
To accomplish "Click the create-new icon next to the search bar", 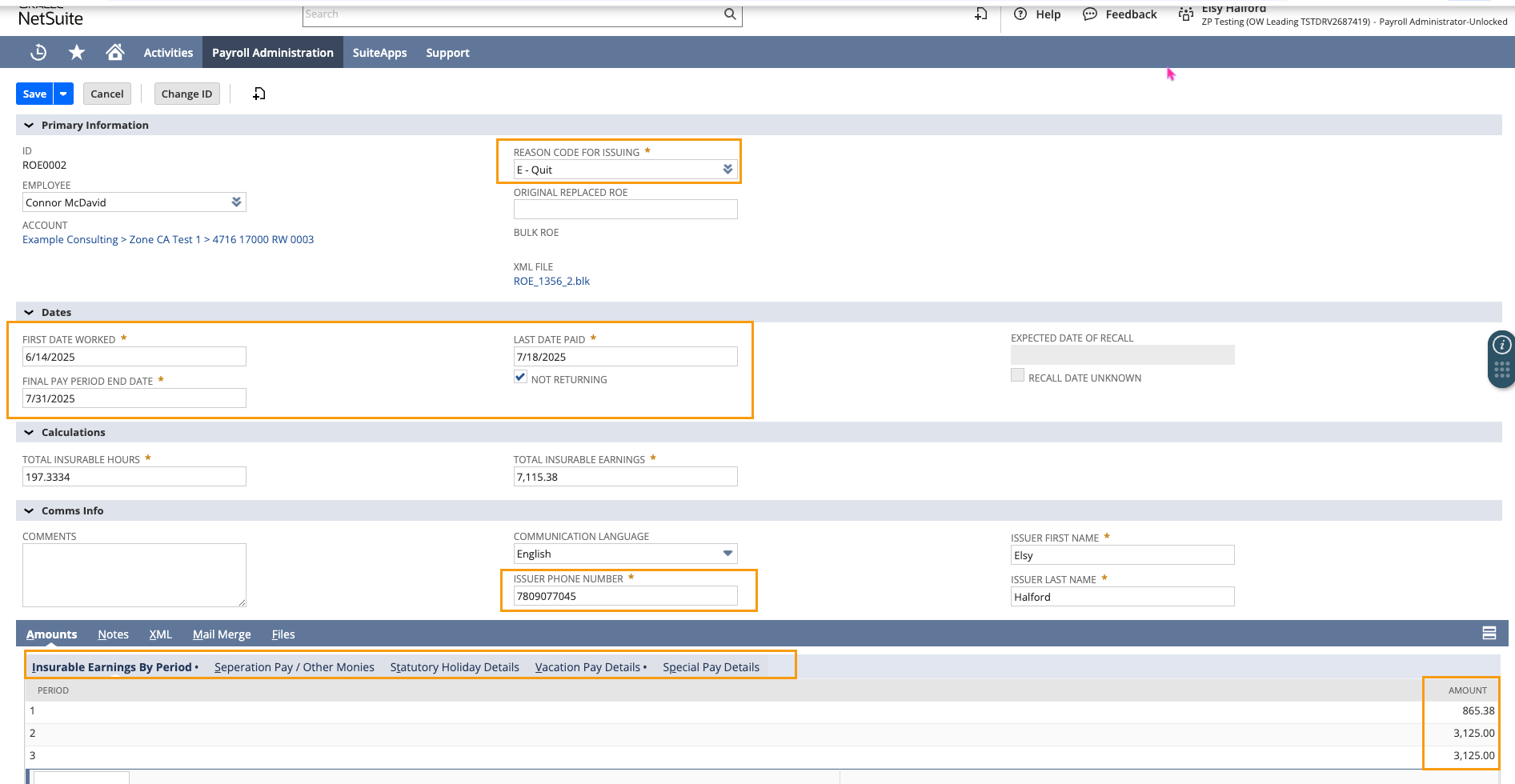I will tap(981, 14).
